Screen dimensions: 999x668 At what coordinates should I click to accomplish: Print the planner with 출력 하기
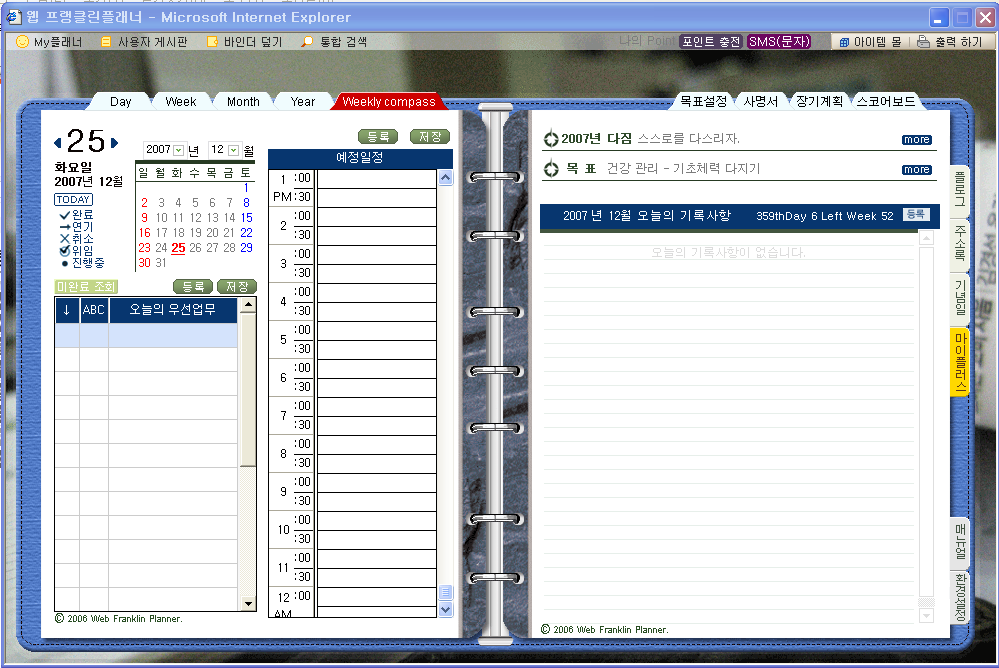(950, 42)
